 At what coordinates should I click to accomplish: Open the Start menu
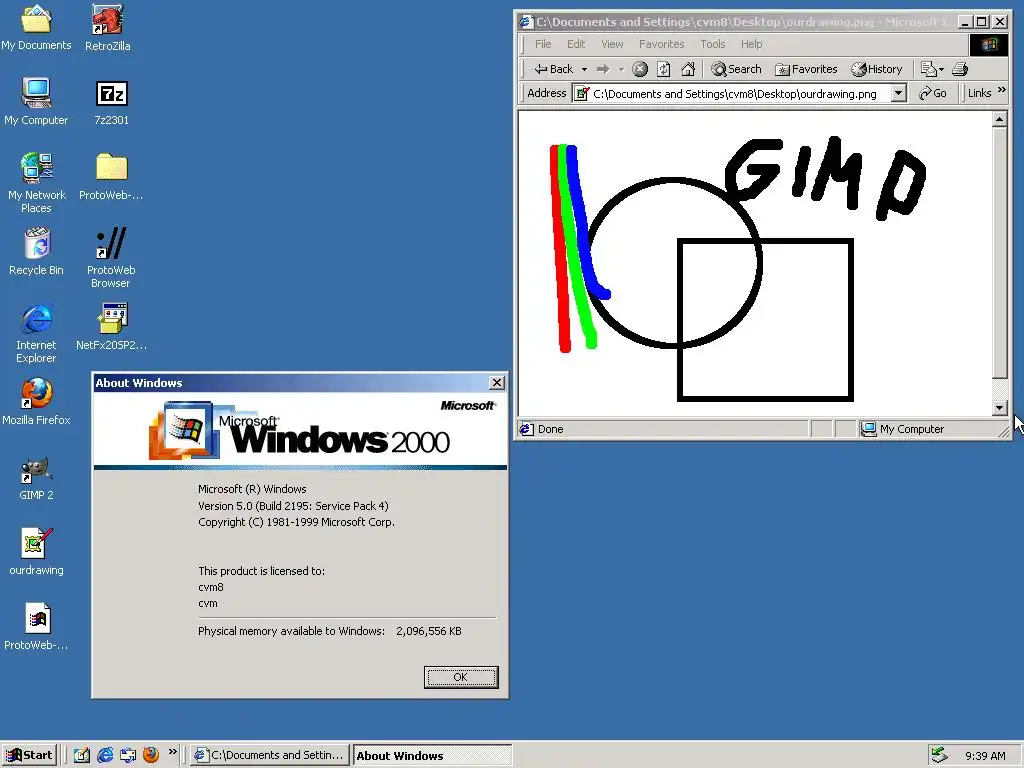pyautogui.click(x=29, y=755)
